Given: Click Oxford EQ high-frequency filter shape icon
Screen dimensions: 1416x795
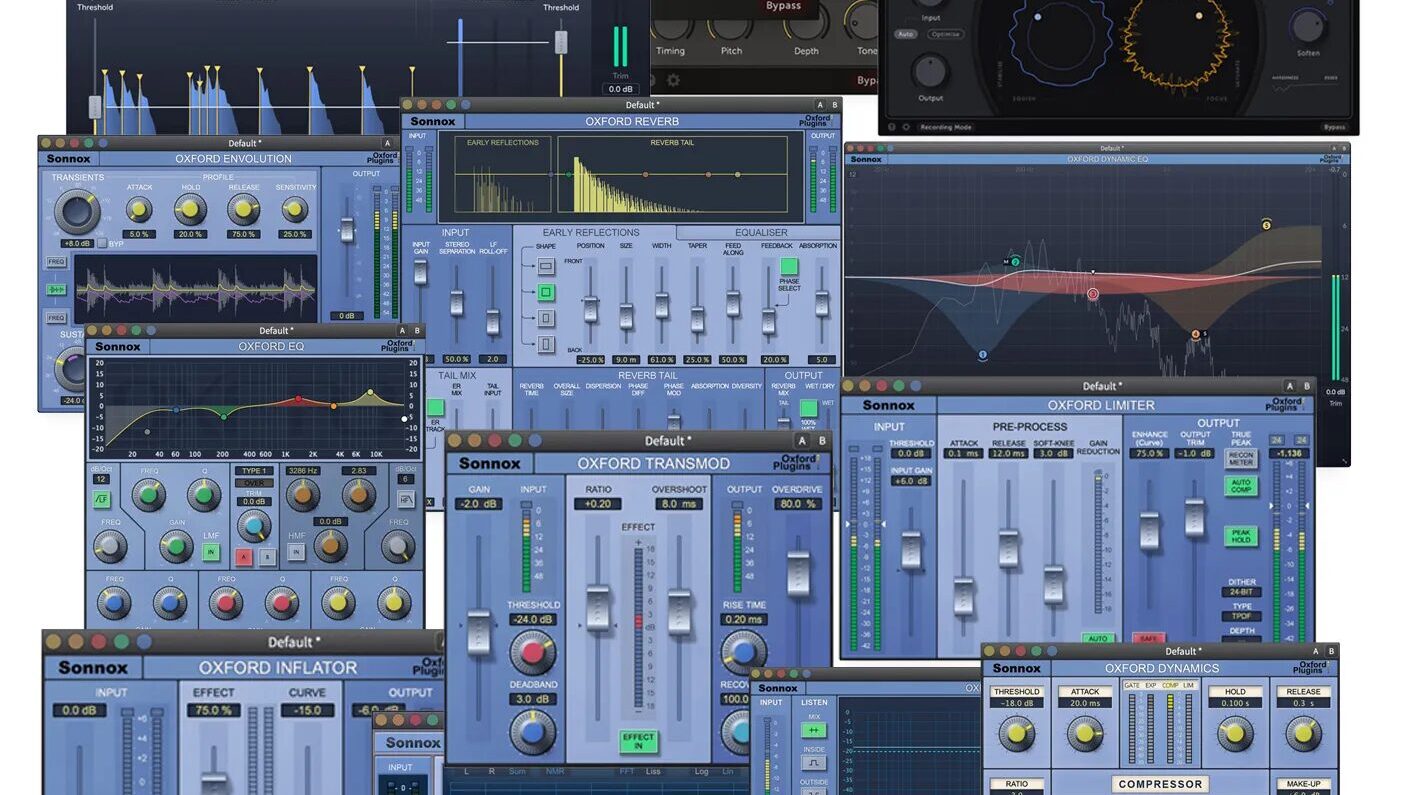Looking at the screenshot, I should (x=407, y=499).
